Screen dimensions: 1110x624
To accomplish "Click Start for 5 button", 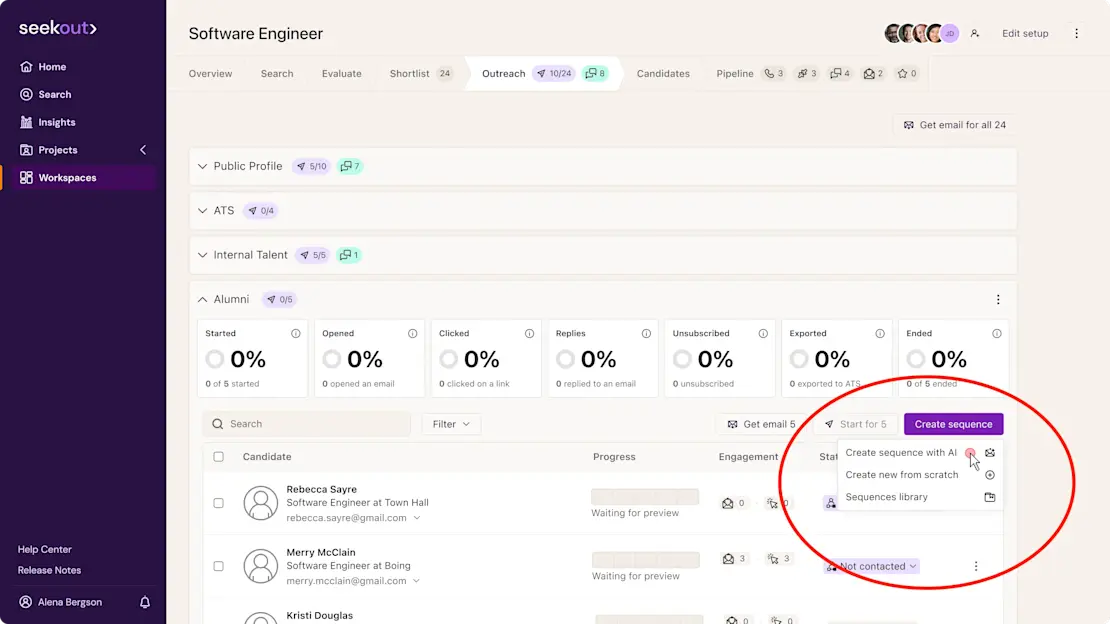I will [855, 424].
